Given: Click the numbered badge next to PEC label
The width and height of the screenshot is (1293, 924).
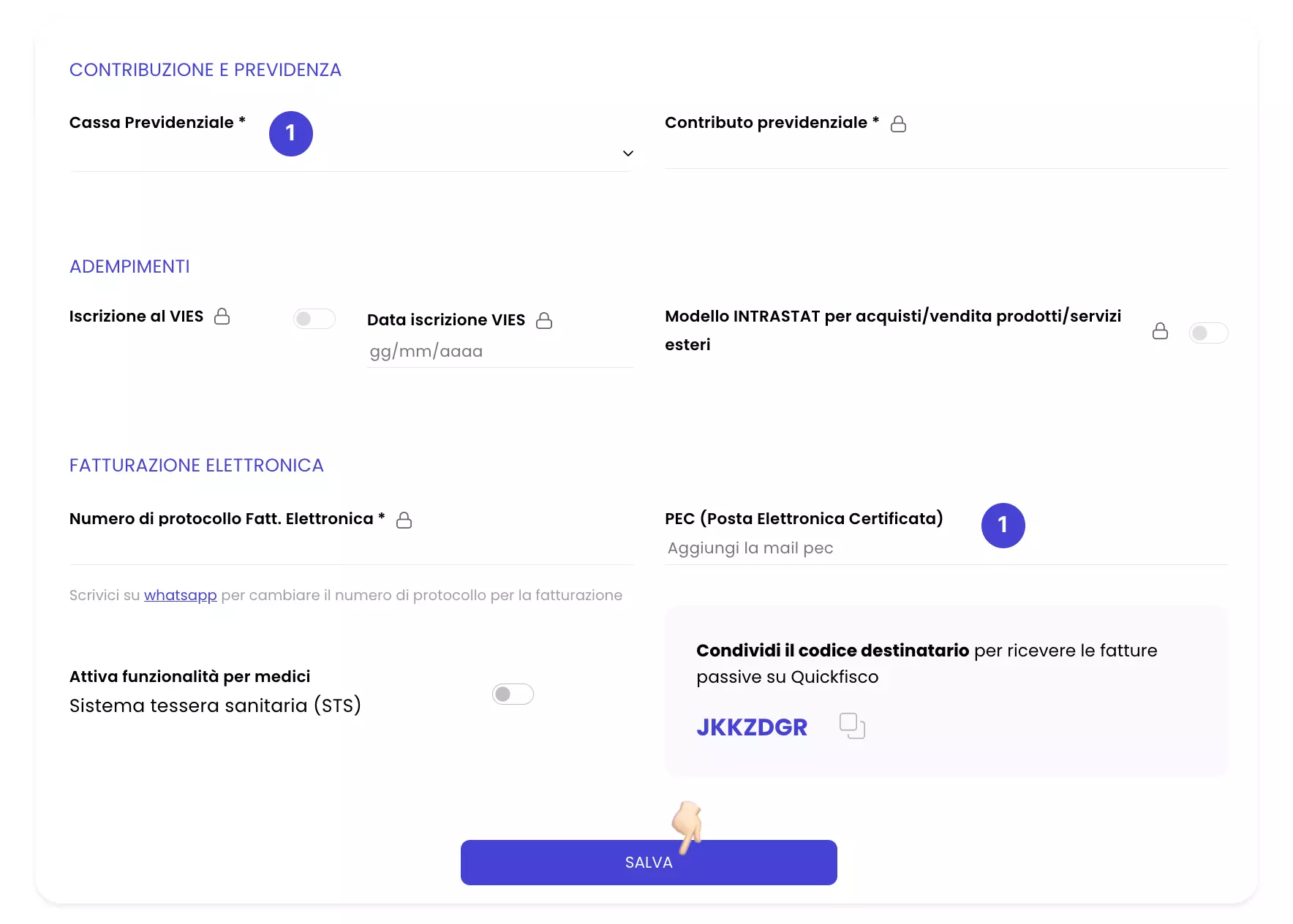Looking at the screenshot, I should 1003,525.
